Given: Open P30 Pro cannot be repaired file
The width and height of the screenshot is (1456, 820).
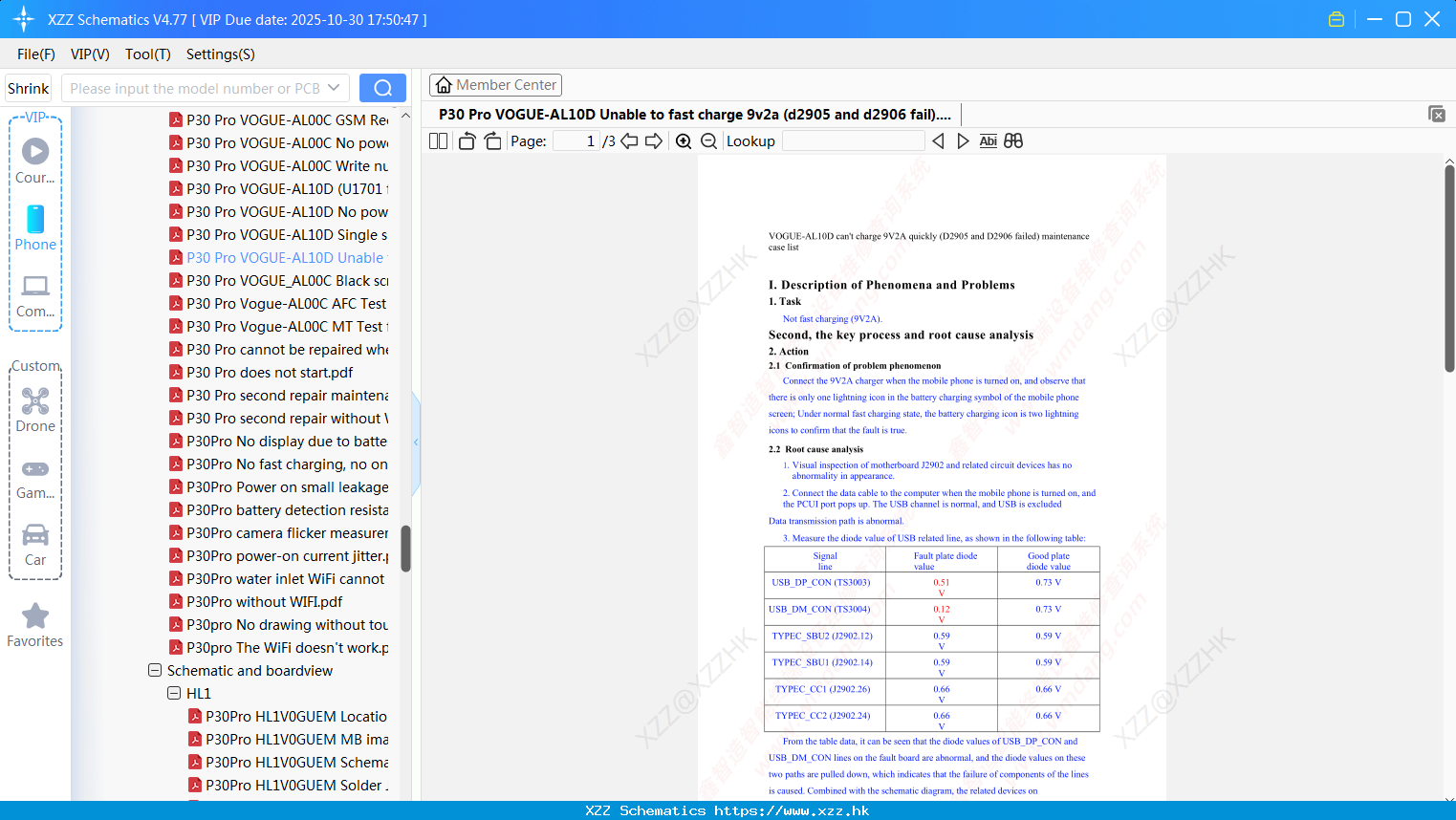Looking at the screenshot, I should pyautogui.click(x=279, y=349).
